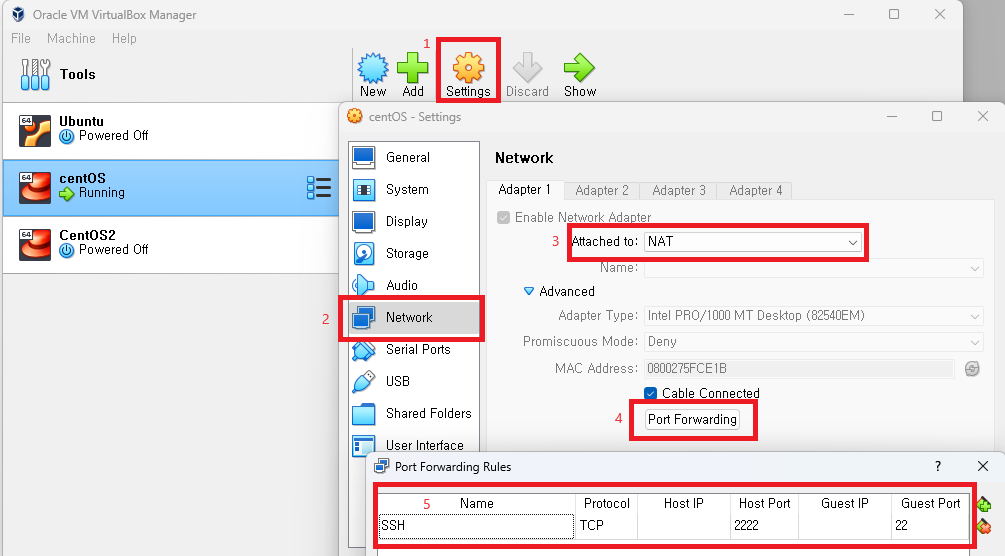Screen dimensions: 1005x556
Task: Open Settings from the toolbar
Action: 468,74
